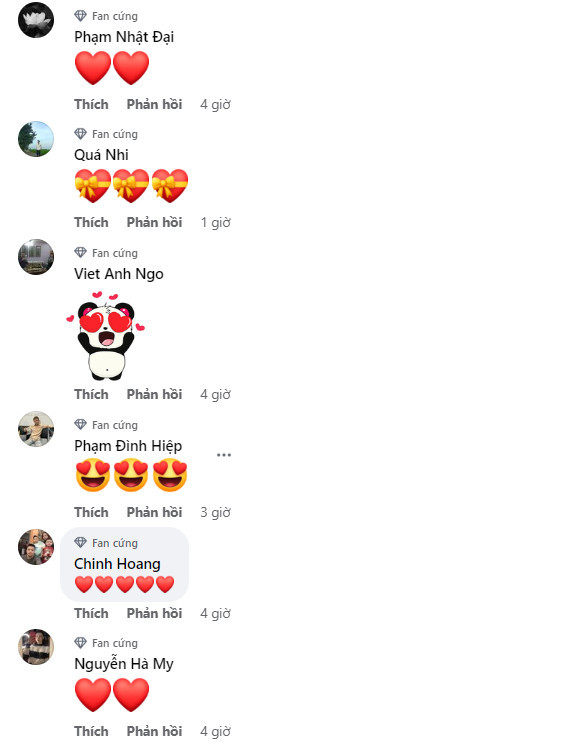
Task: Click the Fan cứng diamond badge above Phạm Nhật Đại
Action: [x=81, y=16]
